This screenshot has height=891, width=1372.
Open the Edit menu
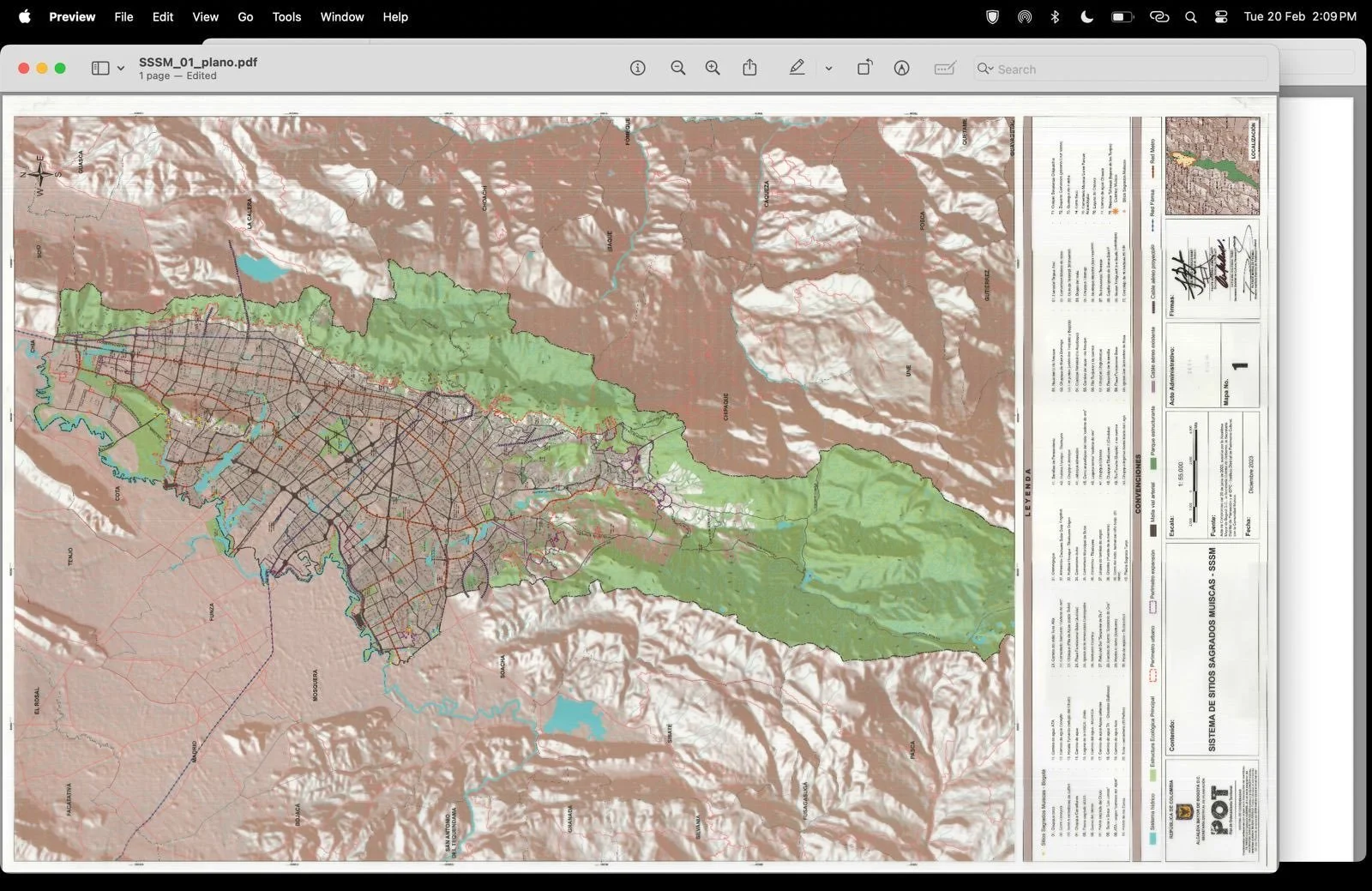point(163,16)
